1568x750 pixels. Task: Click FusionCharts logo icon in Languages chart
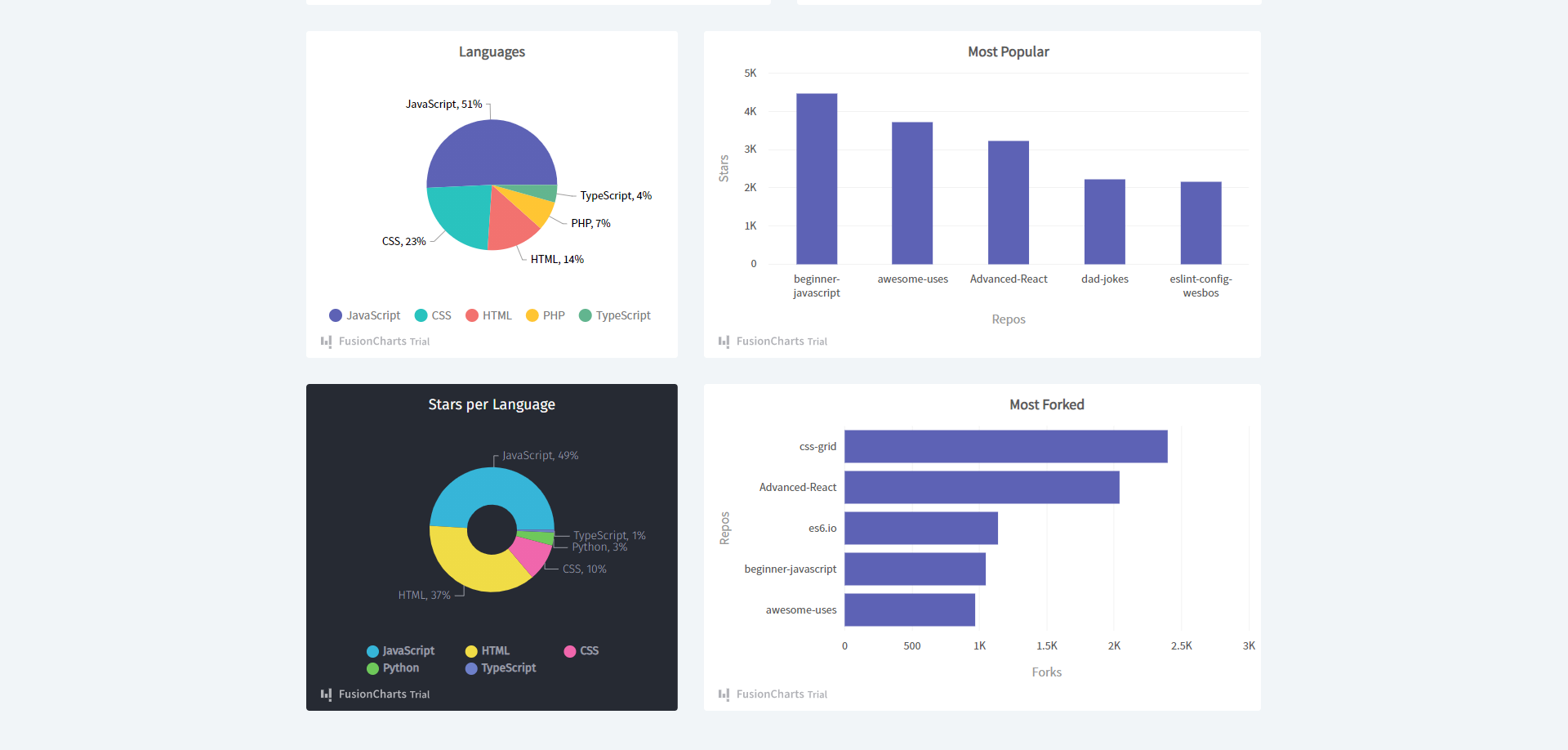(x=327, y=342)
